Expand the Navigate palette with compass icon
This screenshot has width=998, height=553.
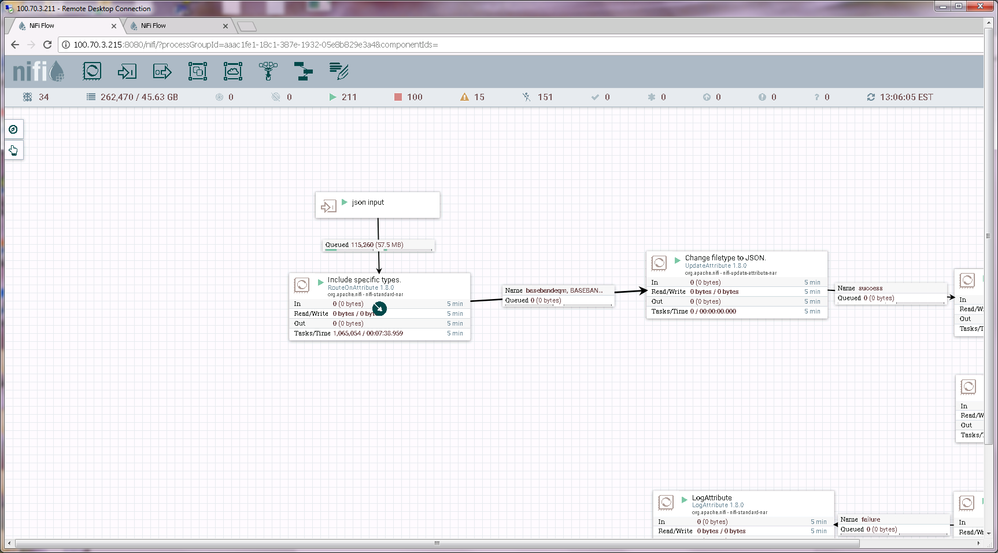(x=14, y=129)
